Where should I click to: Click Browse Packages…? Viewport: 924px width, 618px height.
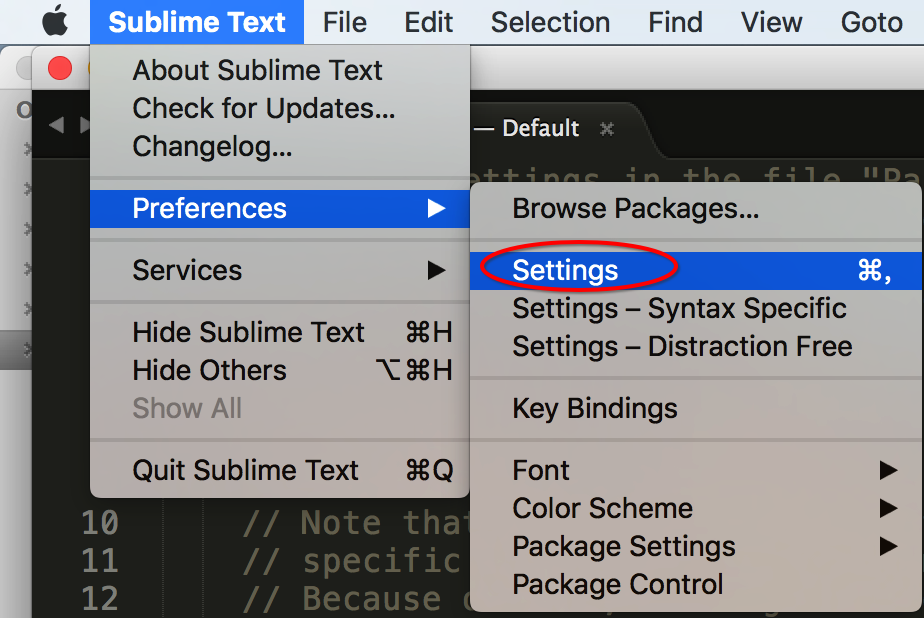coord(635,208)
